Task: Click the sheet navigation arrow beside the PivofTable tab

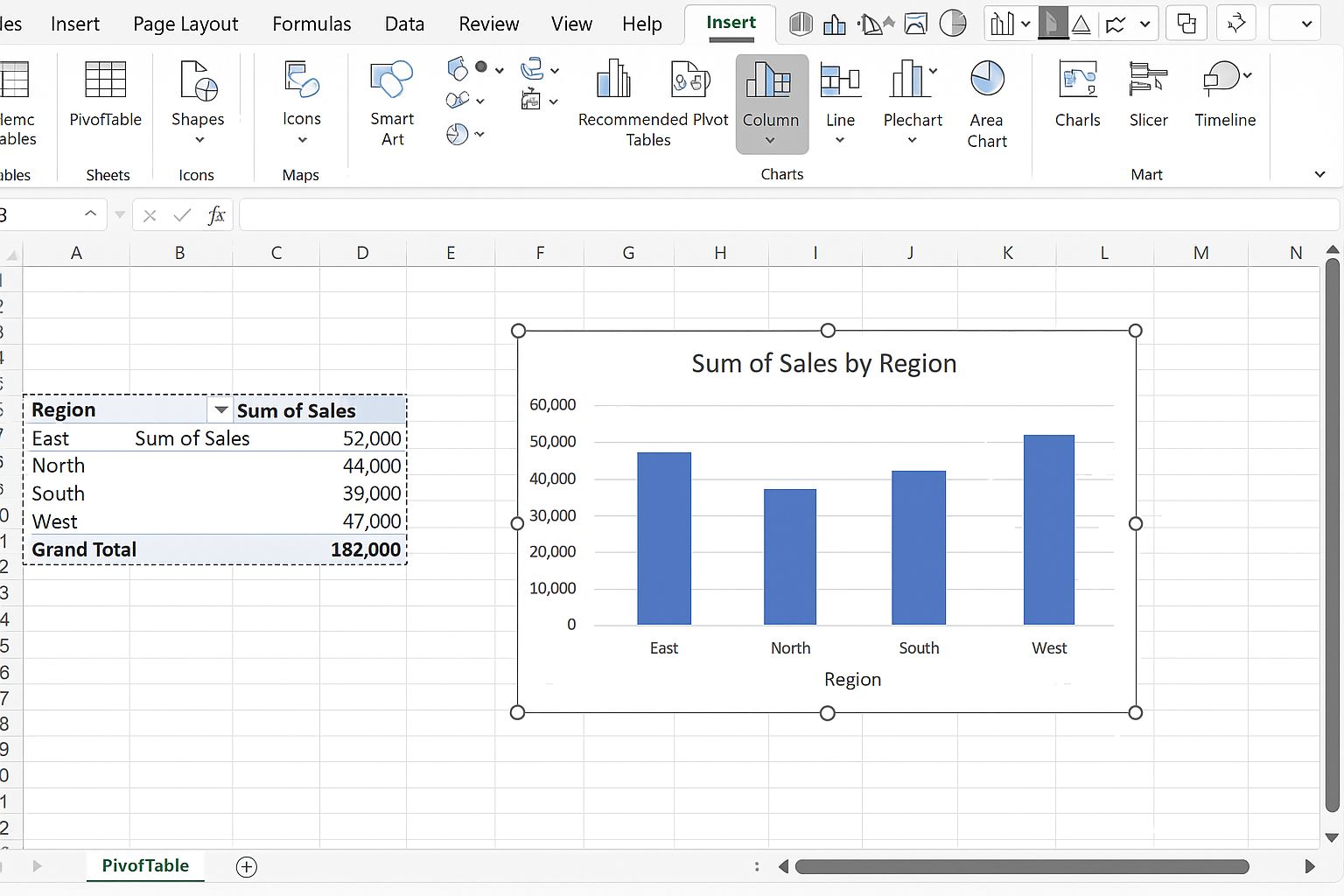Action: click(x=37, y=866)
